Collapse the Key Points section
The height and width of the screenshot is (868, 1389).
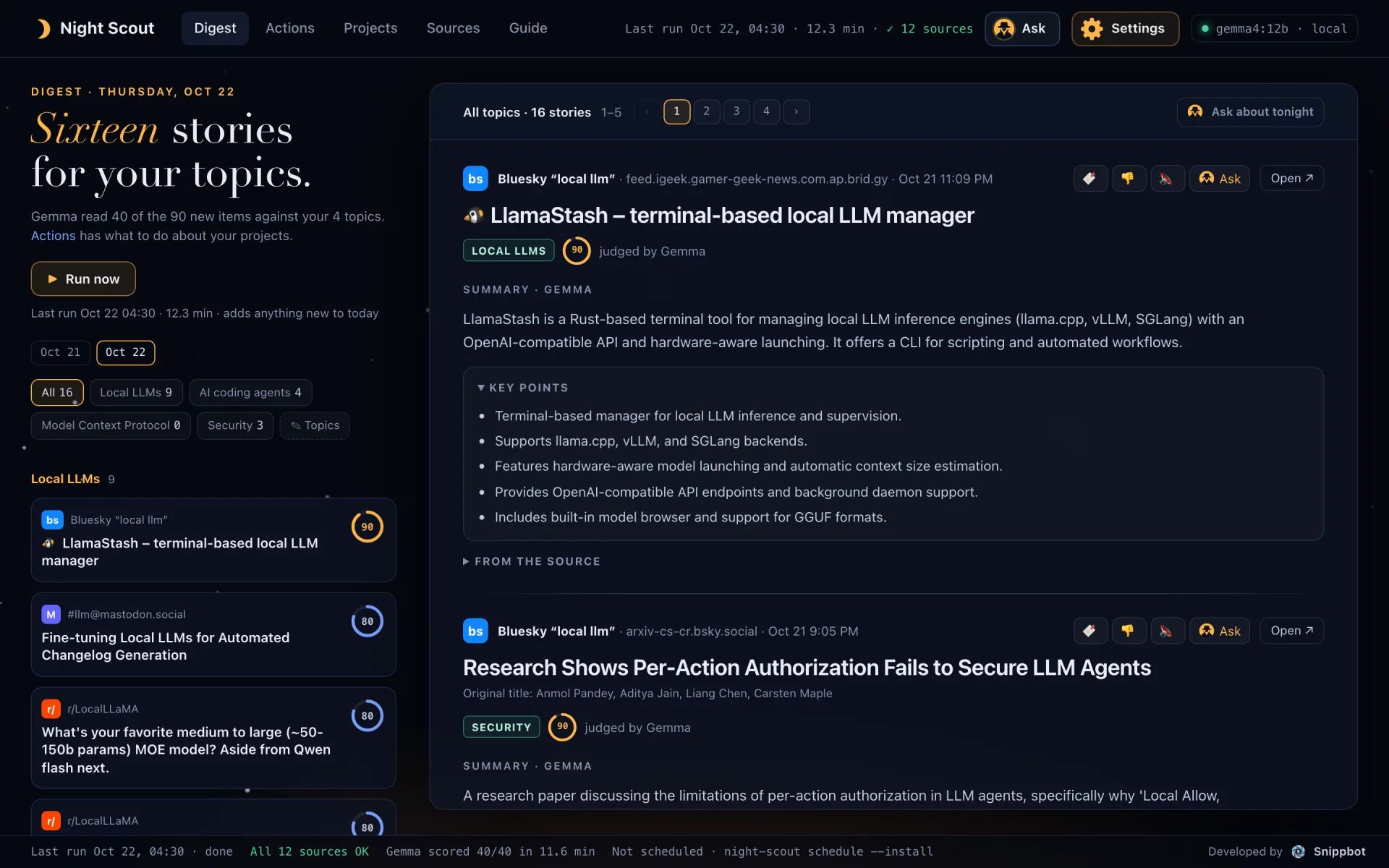tap(522, 388)
